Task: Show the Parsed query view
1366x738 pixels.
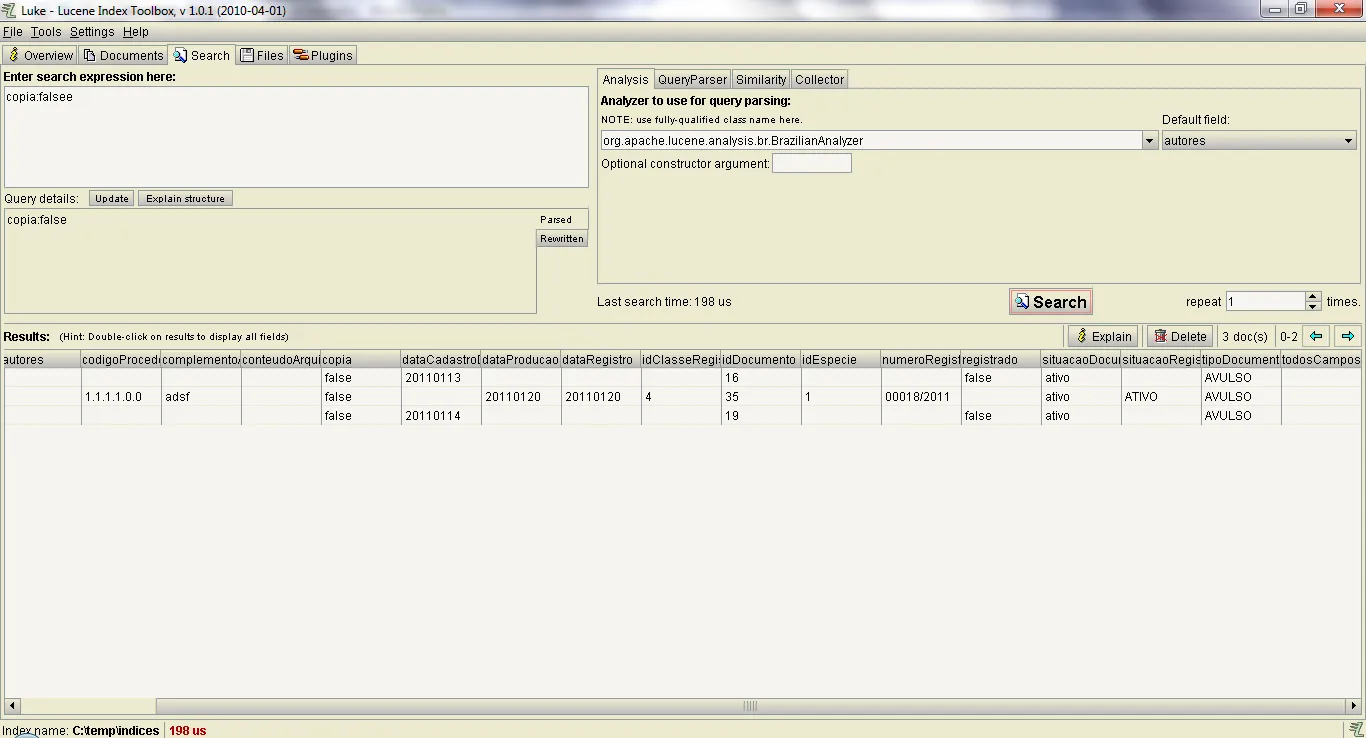Action: coord(562,220)
